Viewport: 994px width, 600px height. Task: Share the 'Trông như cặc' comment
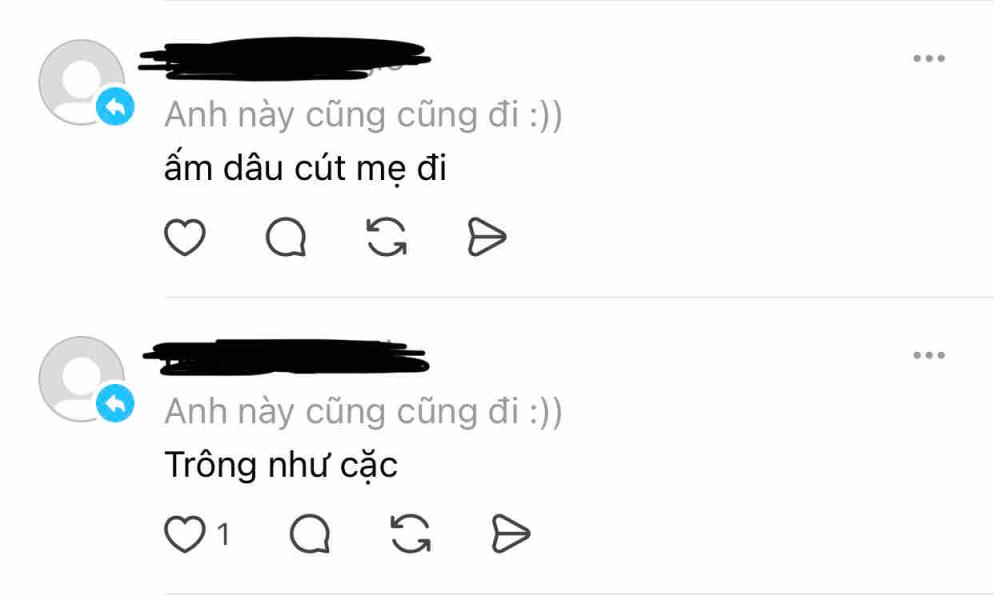click(511, 533)
